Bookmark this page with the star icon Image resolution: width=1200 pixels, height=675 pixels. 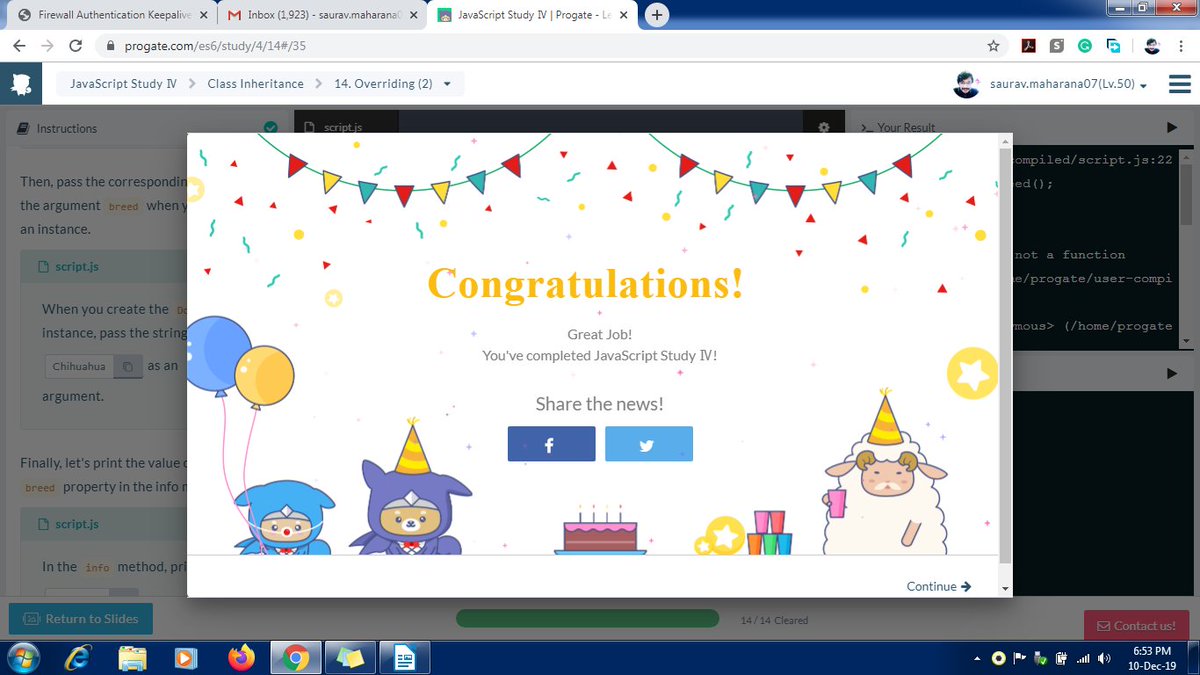coord(993,45)
